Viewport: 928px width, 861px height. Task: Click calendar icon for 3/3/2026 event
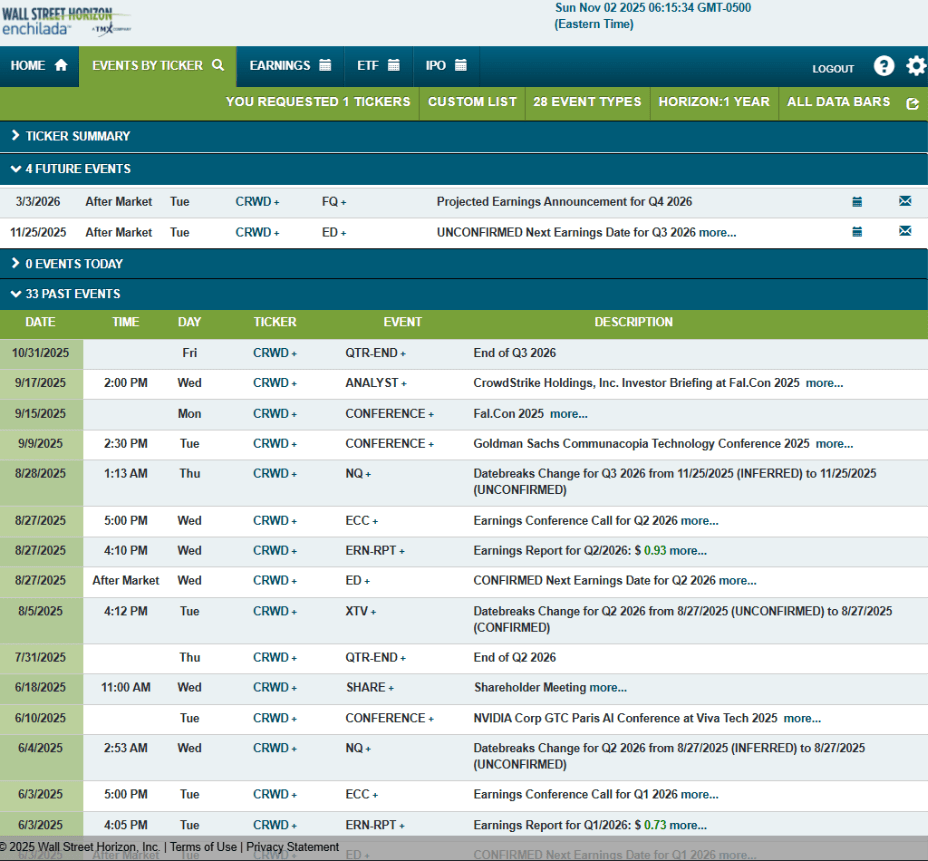[x=857, y=202]
